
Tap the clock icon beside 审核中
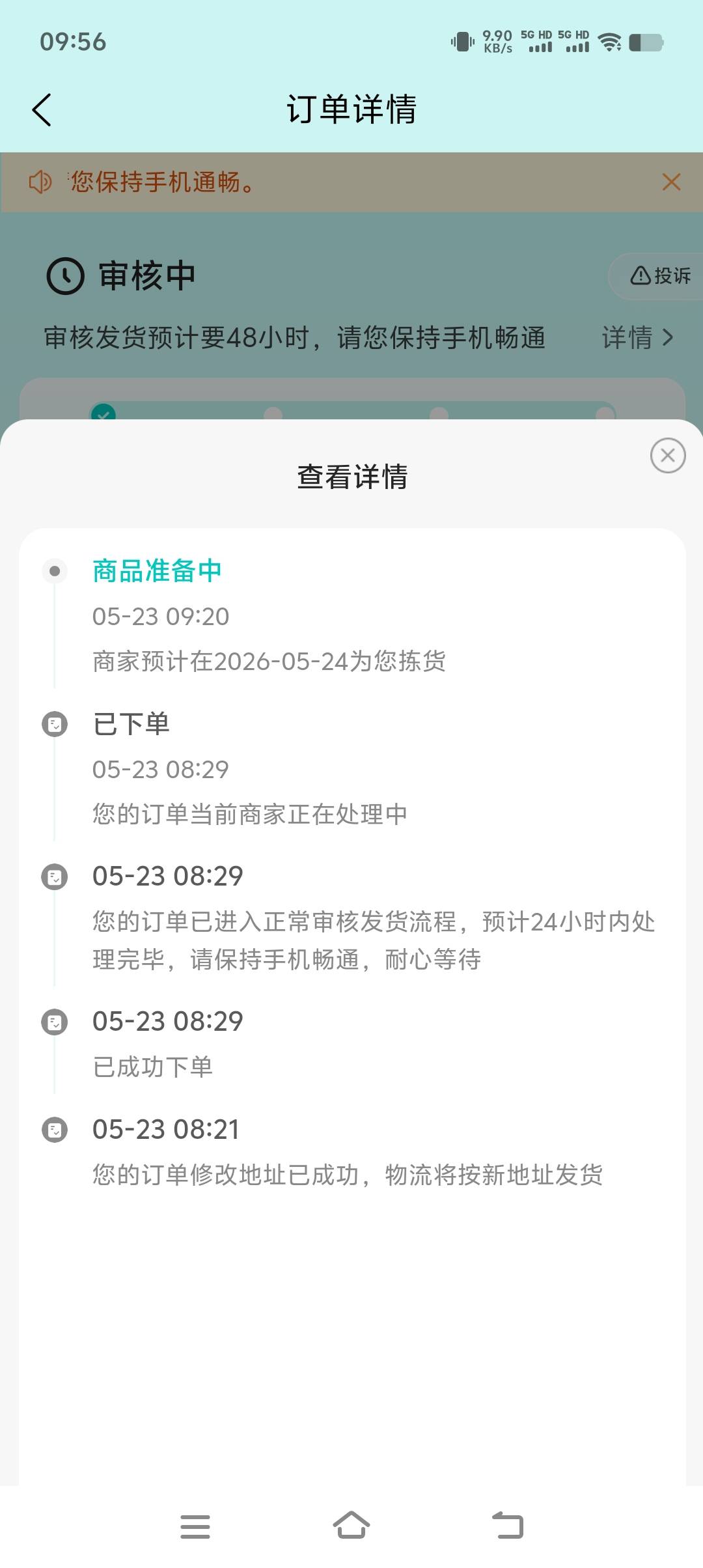click(65, 275)
